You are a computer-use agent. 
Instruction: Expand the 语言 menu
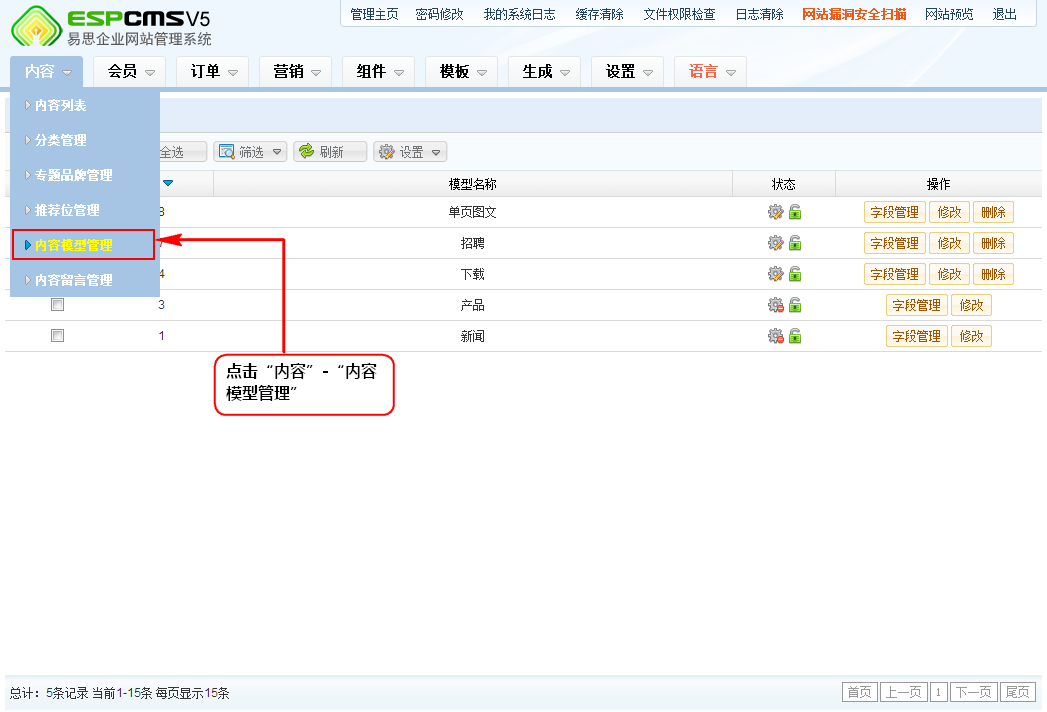(710, 71)
